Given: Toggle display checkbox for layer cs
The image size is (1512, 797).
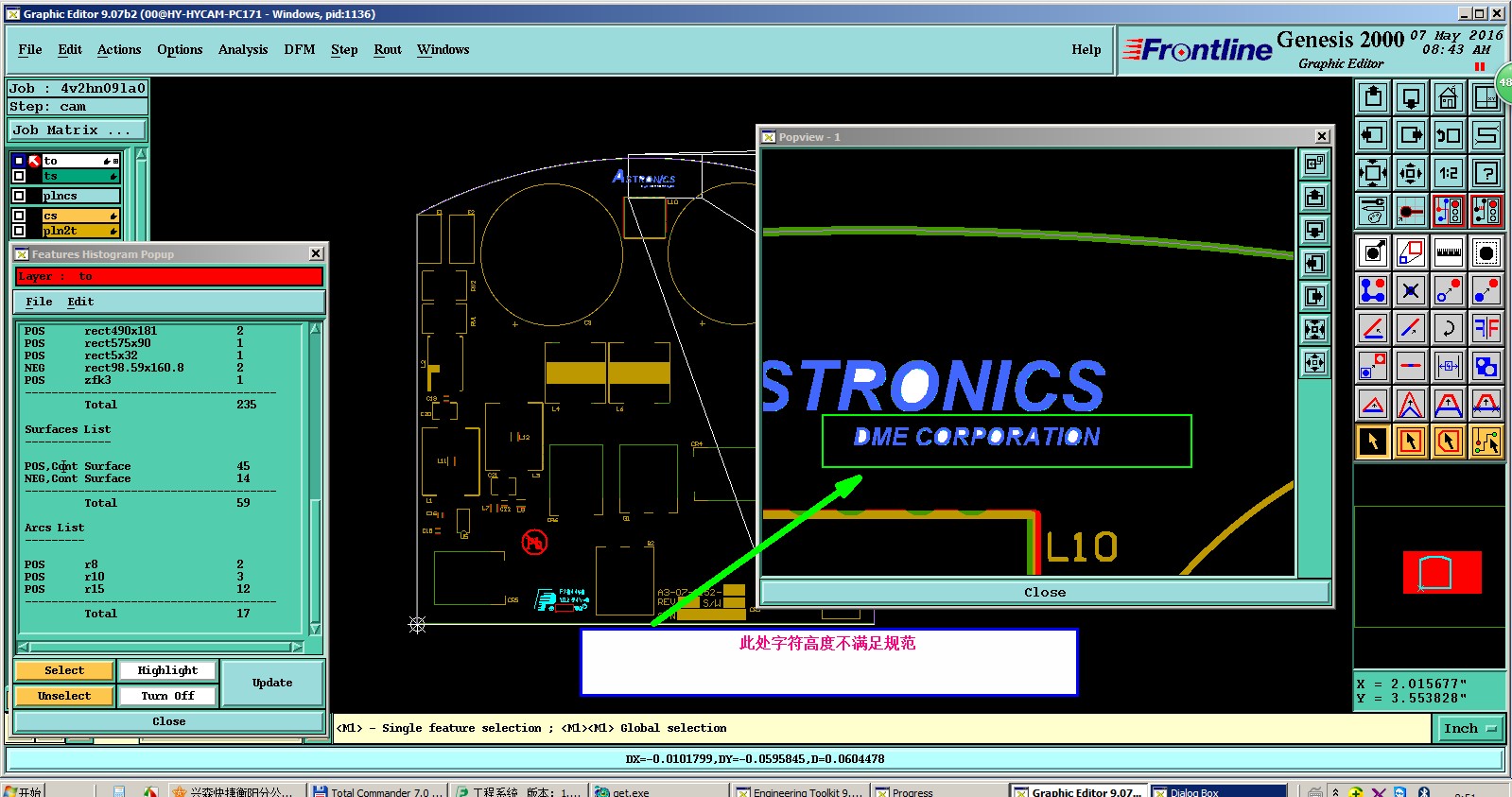Looking at the screenshot, I should pyautogui.click(x=19, y=216).
